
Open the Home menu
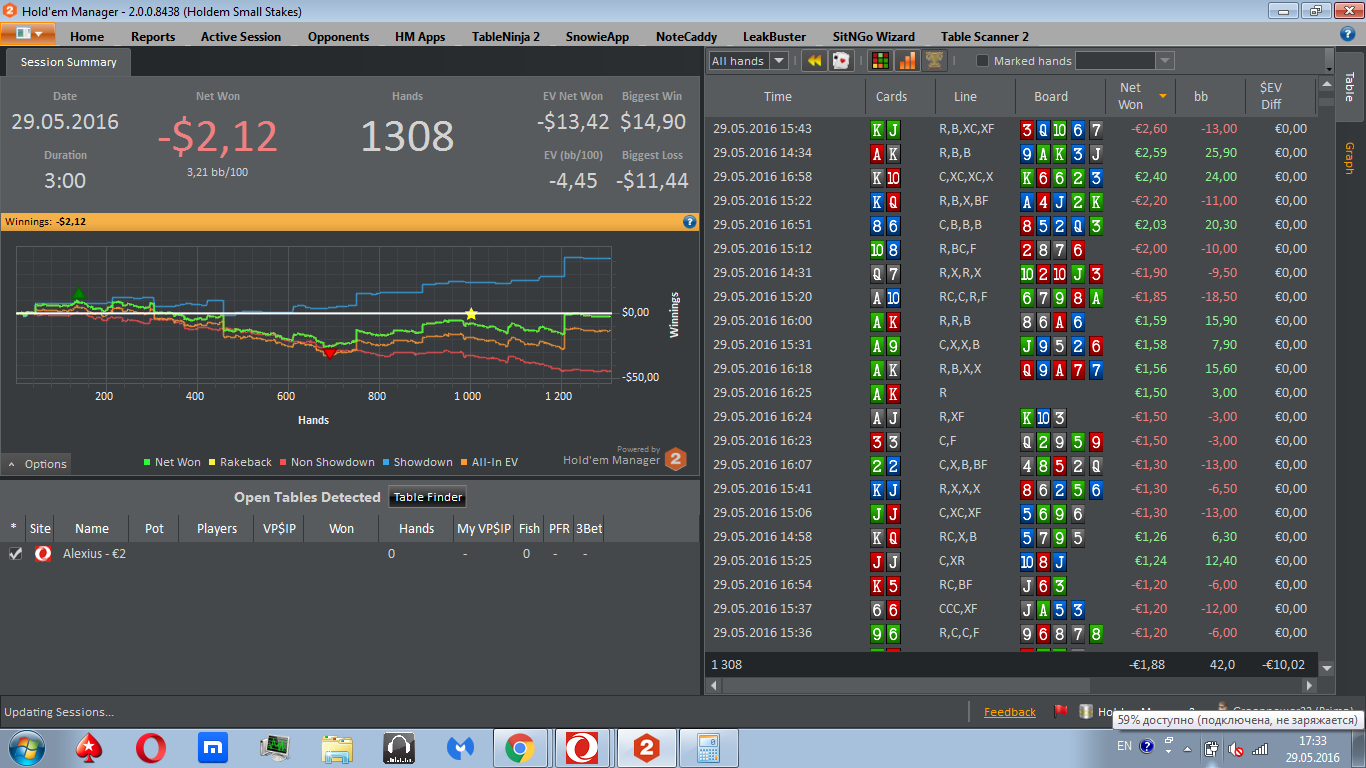(87, 36)
